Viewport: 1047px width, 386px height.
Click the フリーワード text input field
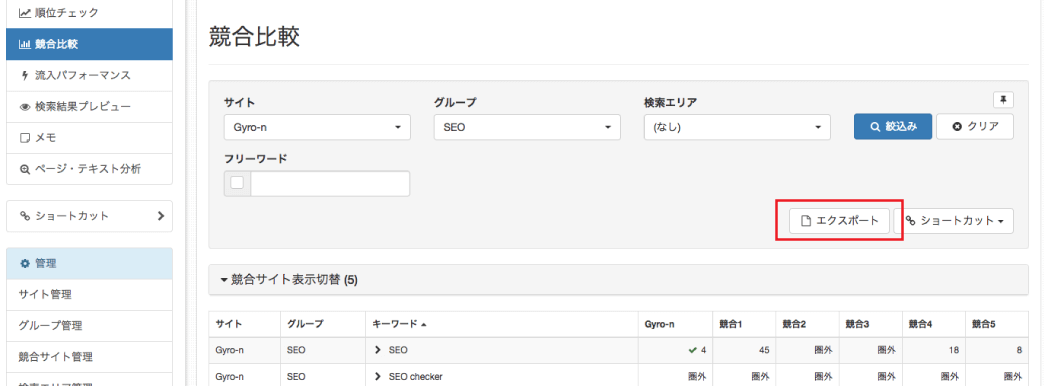330,184
